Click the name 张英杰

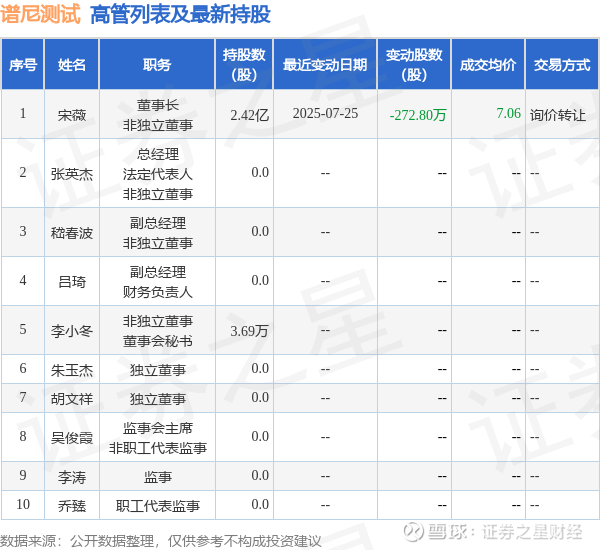coord(72,174)
